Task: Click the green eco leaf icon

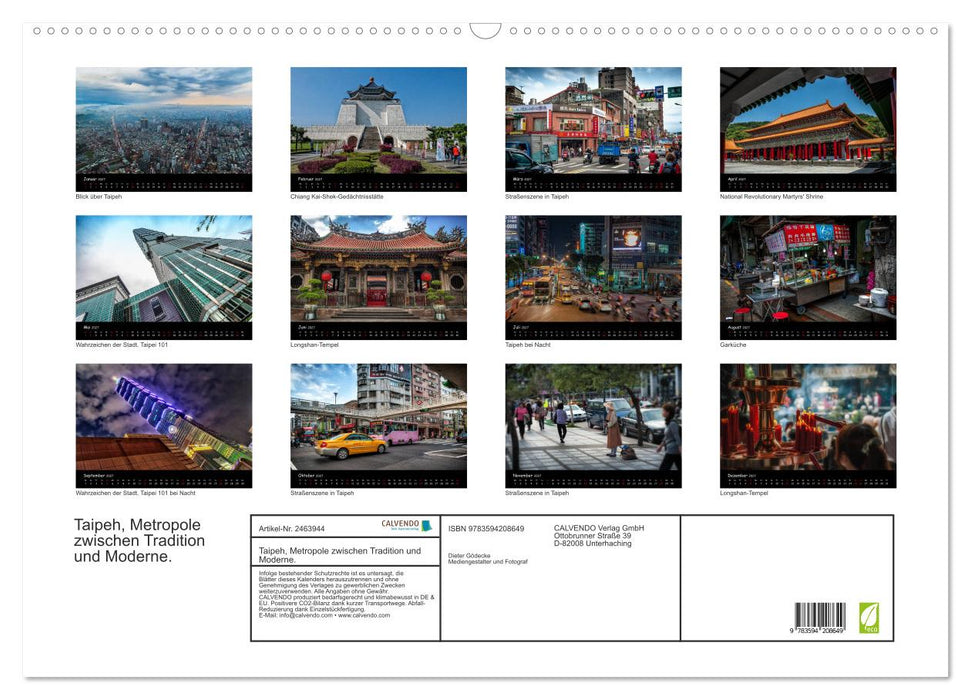Action: coord(869,618)
